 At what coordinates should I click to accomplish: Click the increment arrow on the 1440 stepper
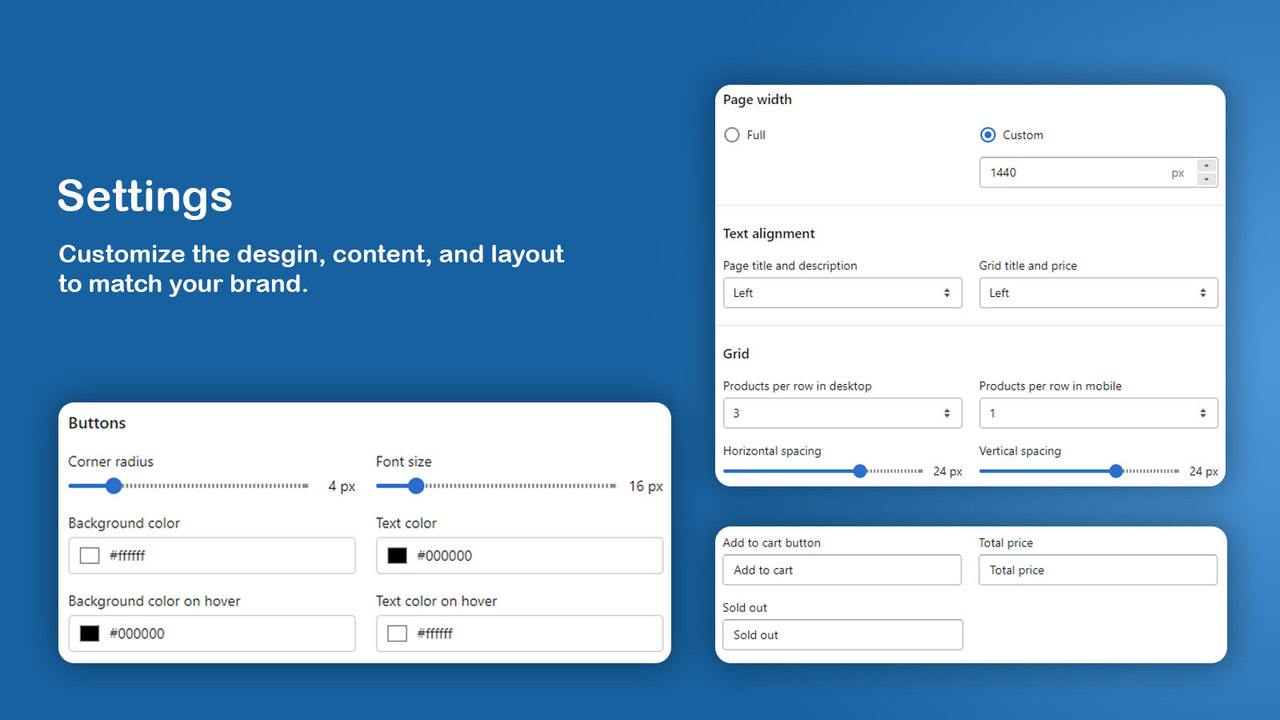point(1207,166)
